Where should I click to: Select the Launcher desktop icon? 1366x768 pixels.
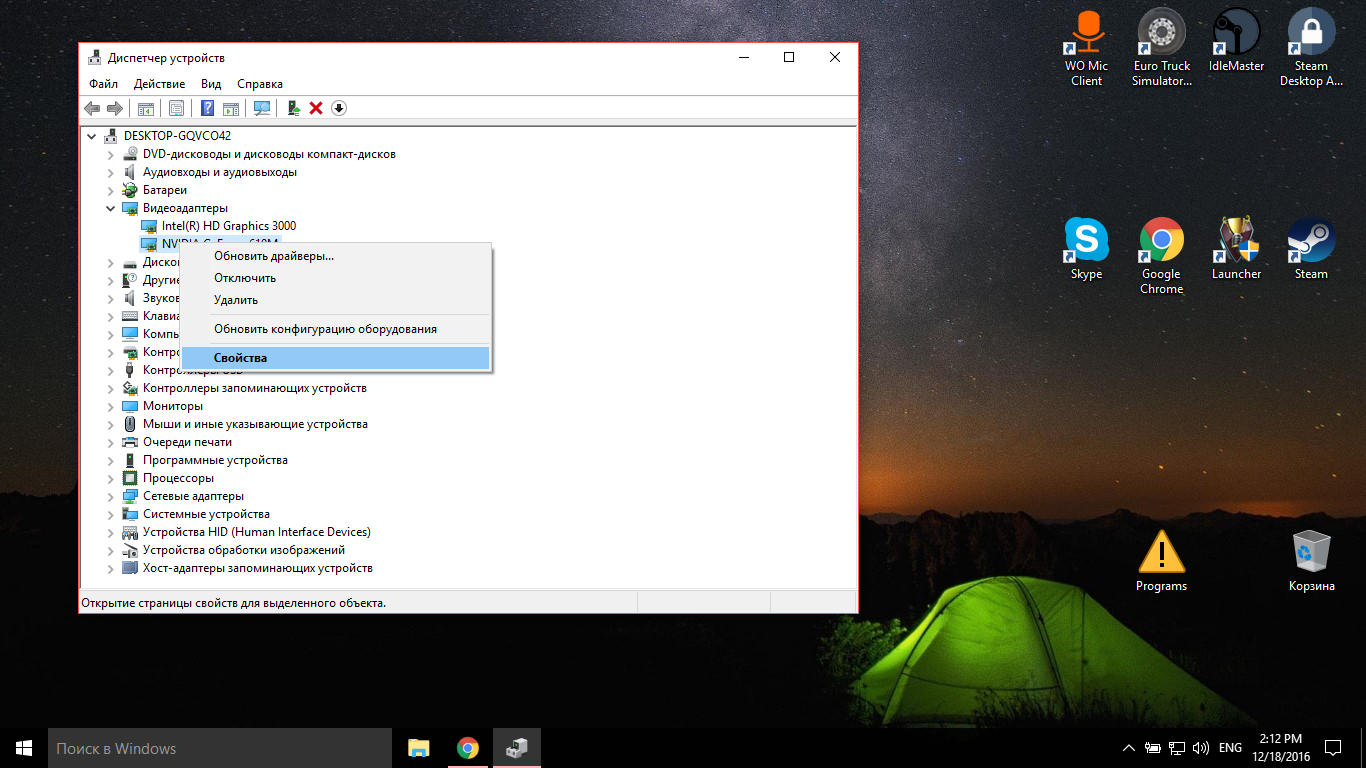click(x=1236, y=249)
